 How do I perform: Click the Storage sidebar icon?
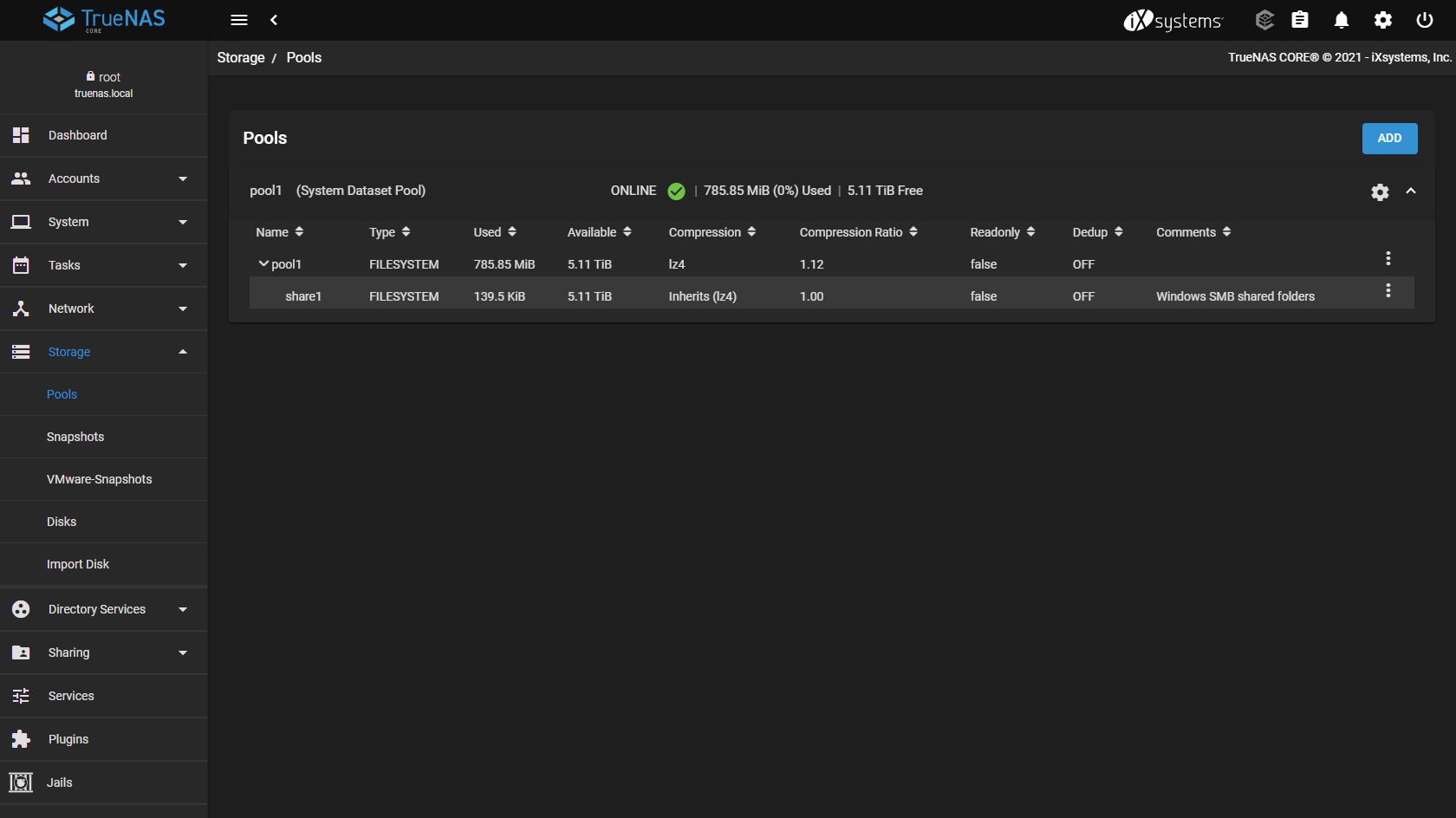[21, 352]
